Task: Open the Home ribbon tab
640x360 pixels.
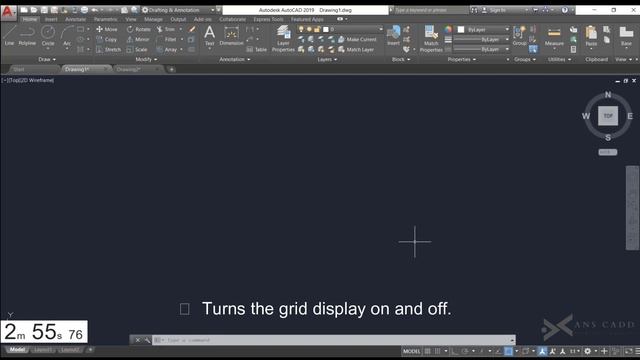Action: [29, 19]
